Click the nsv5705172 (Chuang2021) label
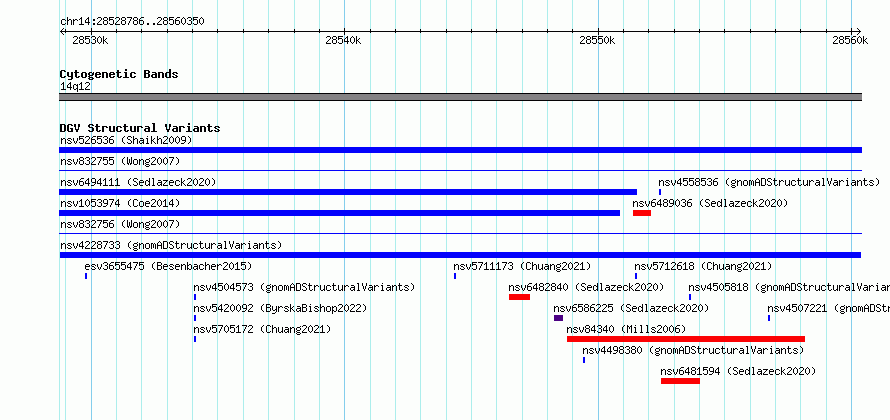Screen dimensions: 890x420 pos(262,329)
